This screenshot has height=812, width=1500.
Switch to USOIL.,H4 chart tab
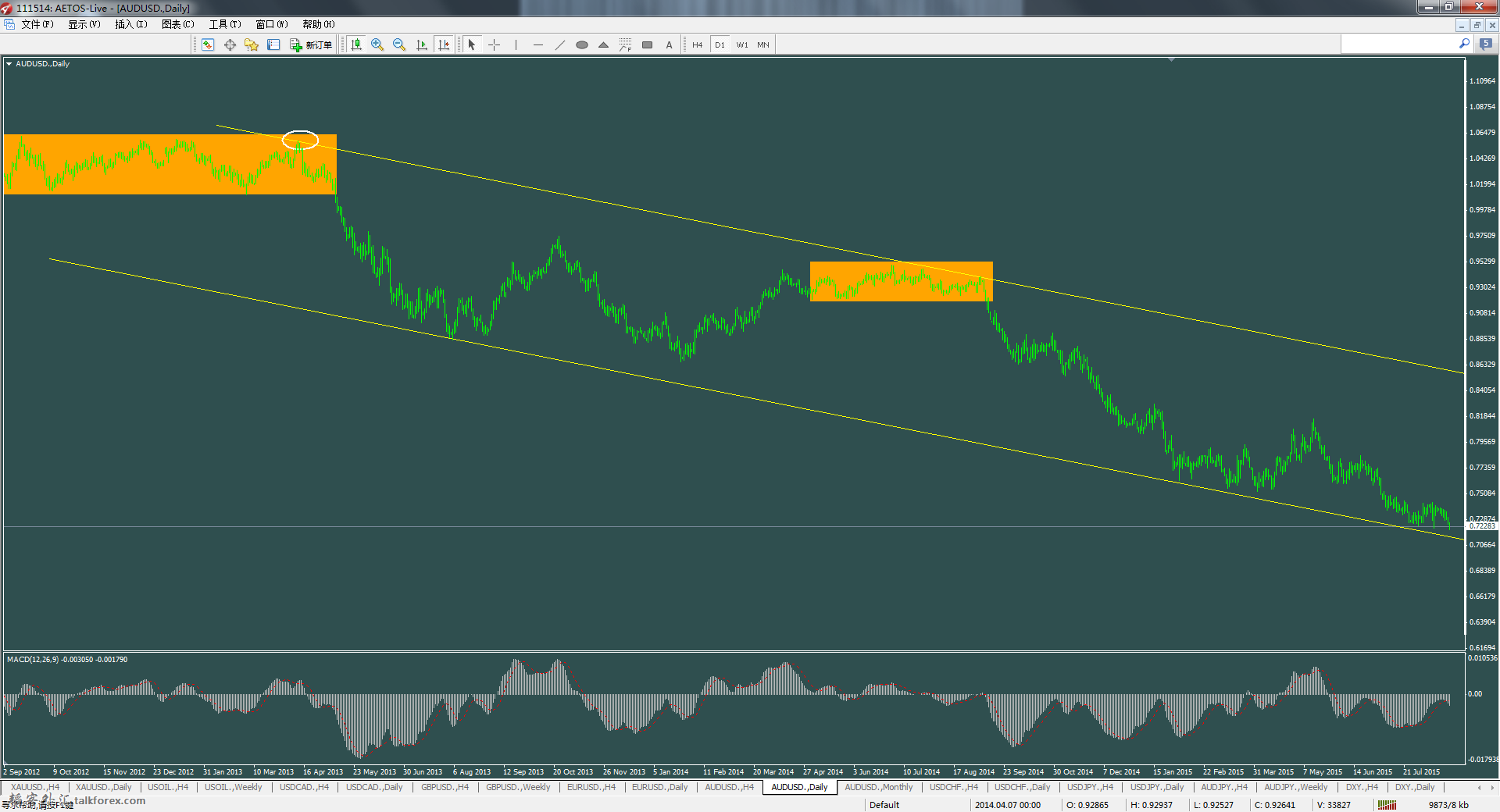[x=168, y=787]
